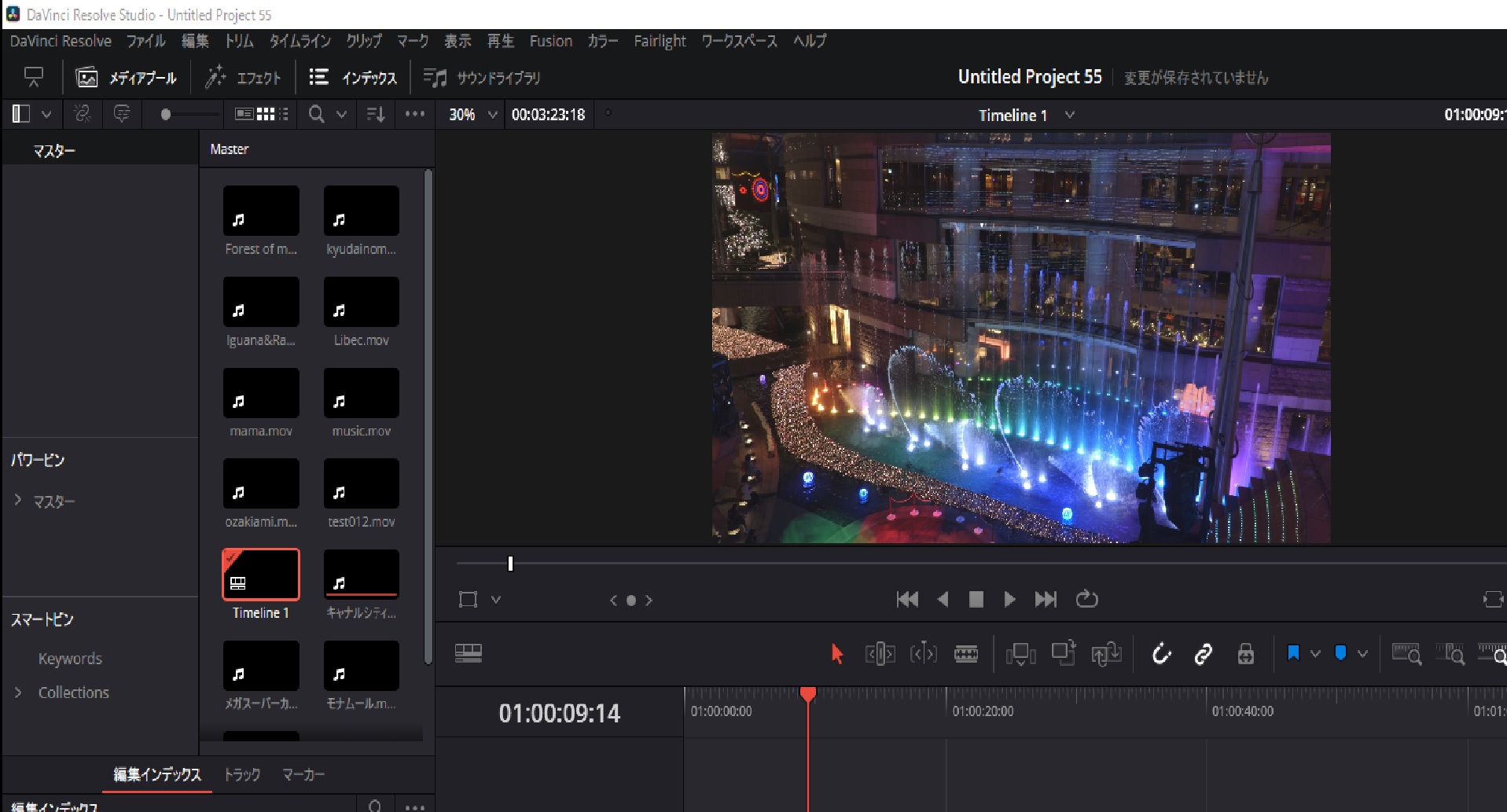Toggle loop playback
1507x812 pixels.
tap(1086, 600)
